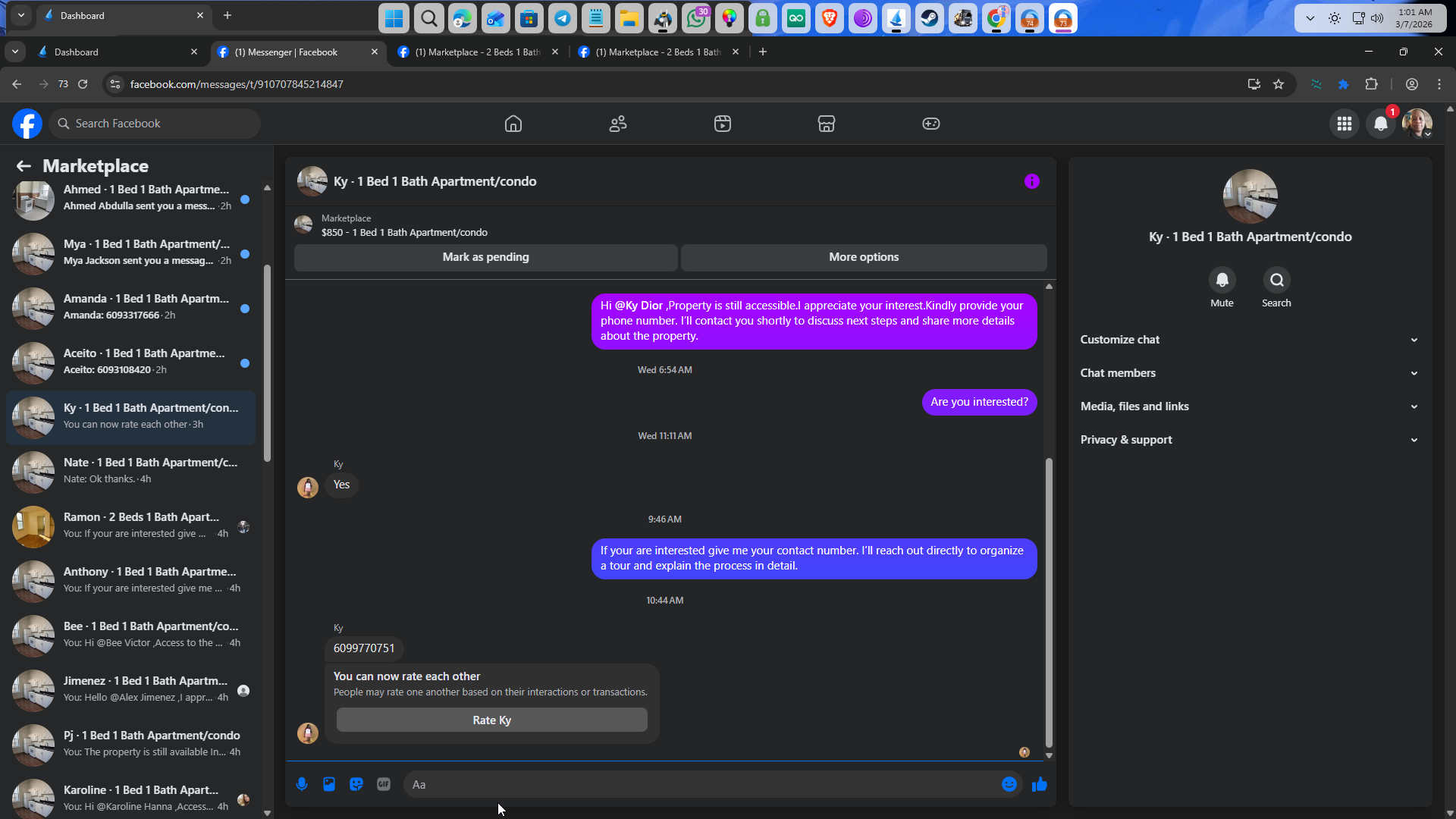1456x819 pixels.
Task: Click Mark as pending button
Action: tap(485, 257)
